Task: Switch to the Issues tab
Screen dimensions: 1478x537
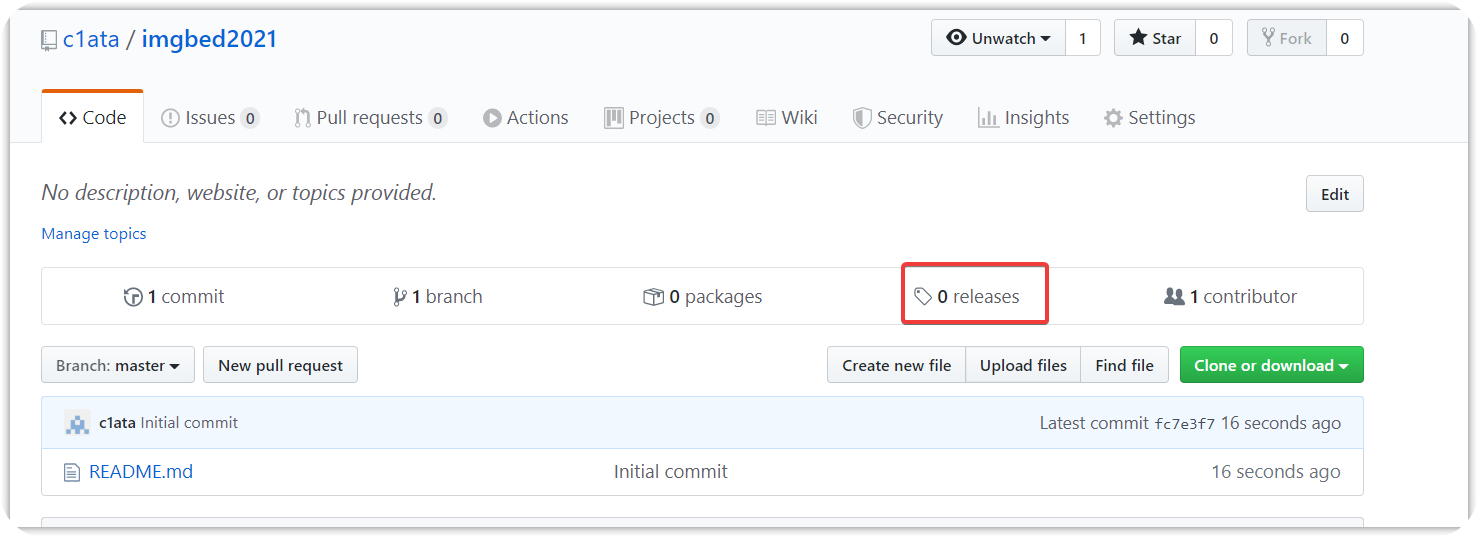Action: pyautogui.click(x=210, y=118)
